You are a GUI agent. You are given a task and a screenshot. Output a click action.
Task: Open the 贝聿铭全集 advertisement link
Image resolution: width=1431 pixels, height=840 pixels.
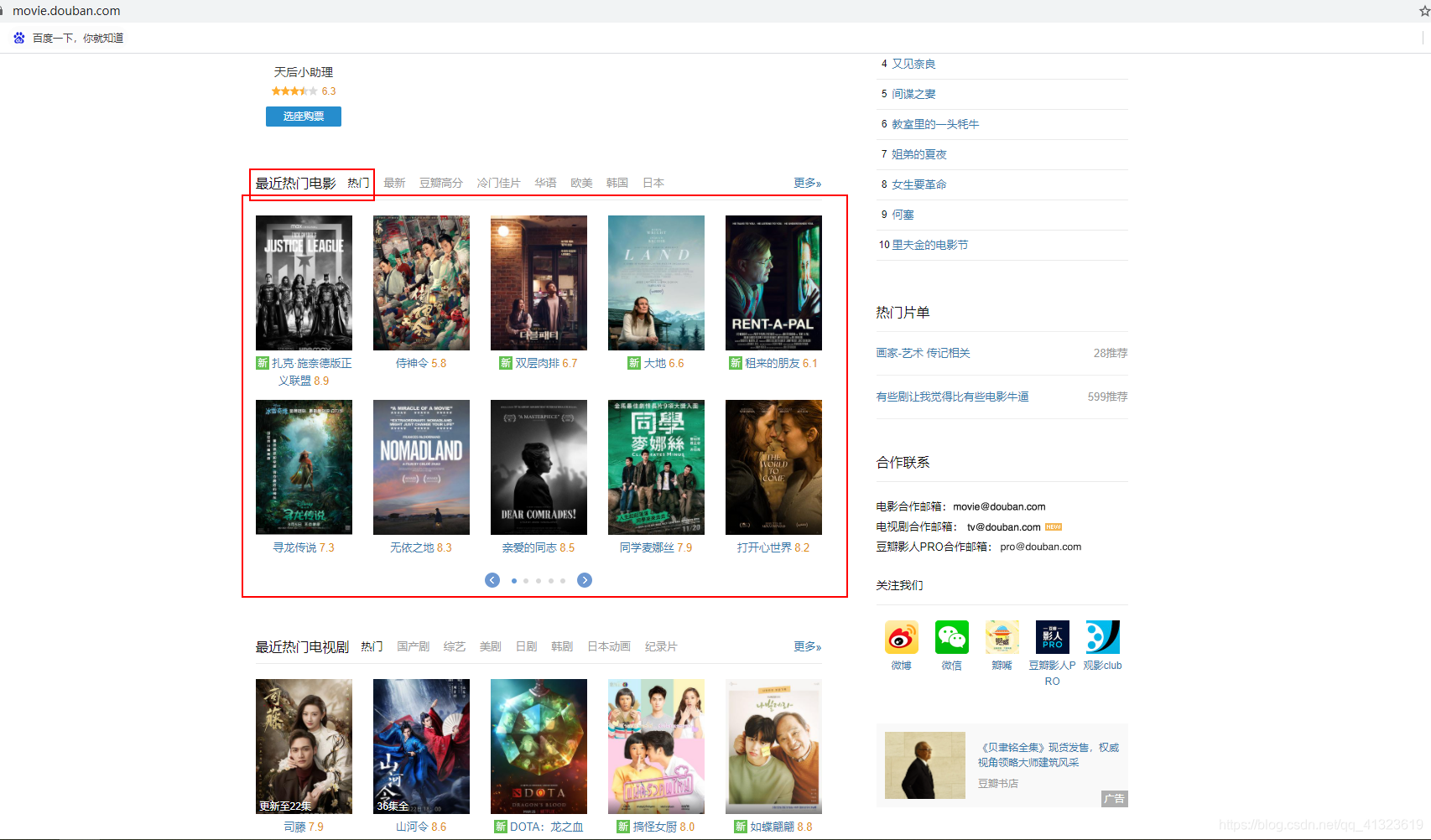(x=1049, y=754)
